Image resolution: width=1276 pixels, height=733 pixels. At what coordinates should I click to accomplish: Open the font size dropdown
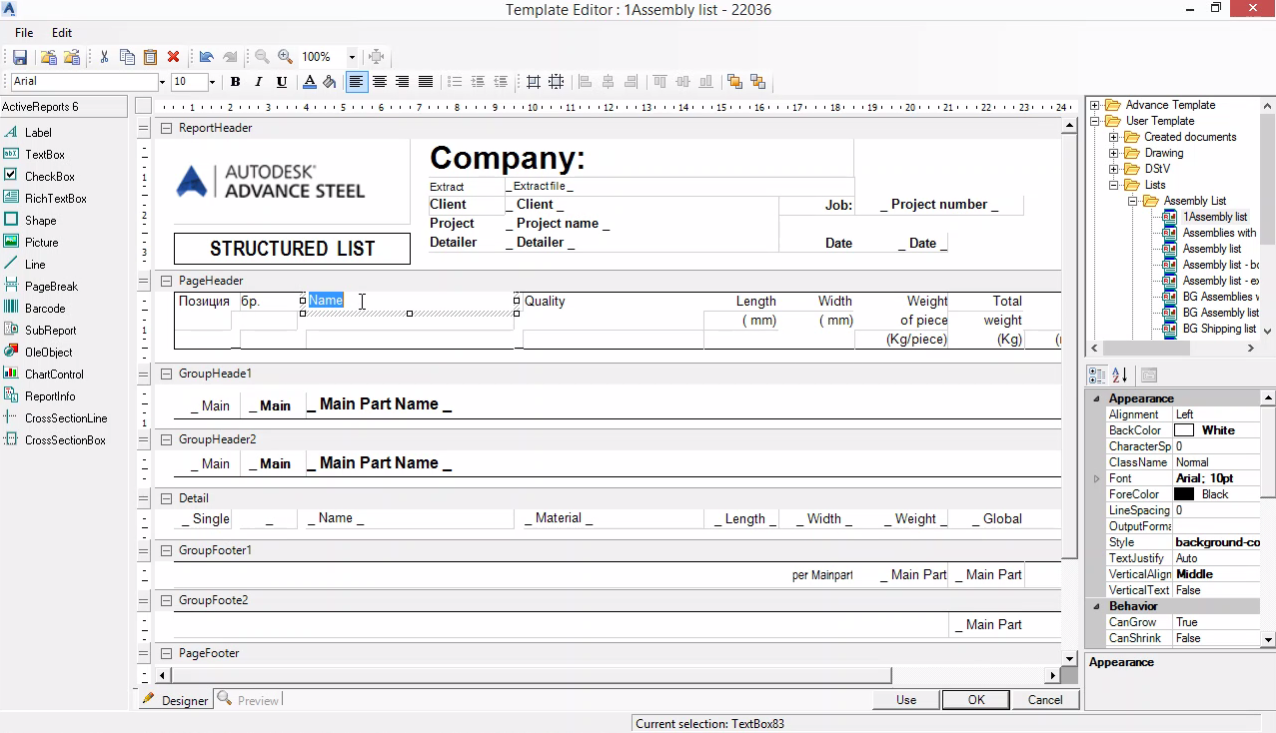212,82
